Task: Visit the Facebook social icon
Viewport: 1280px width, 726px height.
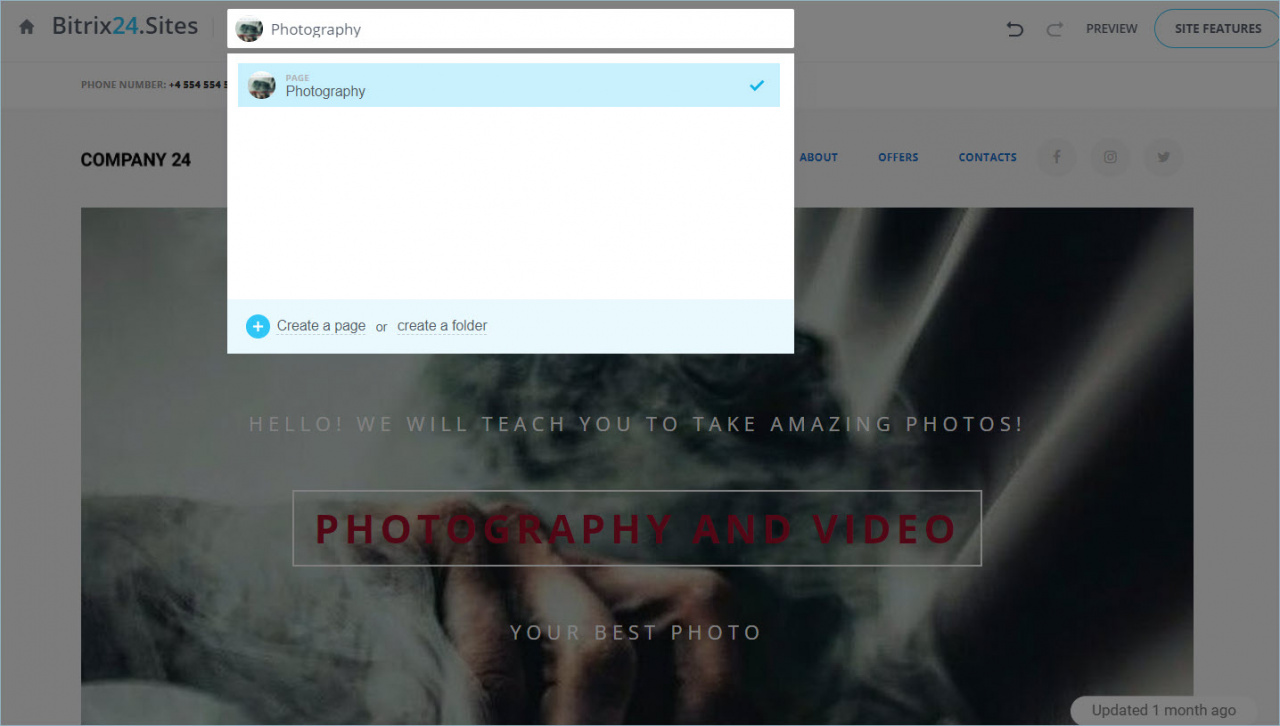Action: point(1057,157)
